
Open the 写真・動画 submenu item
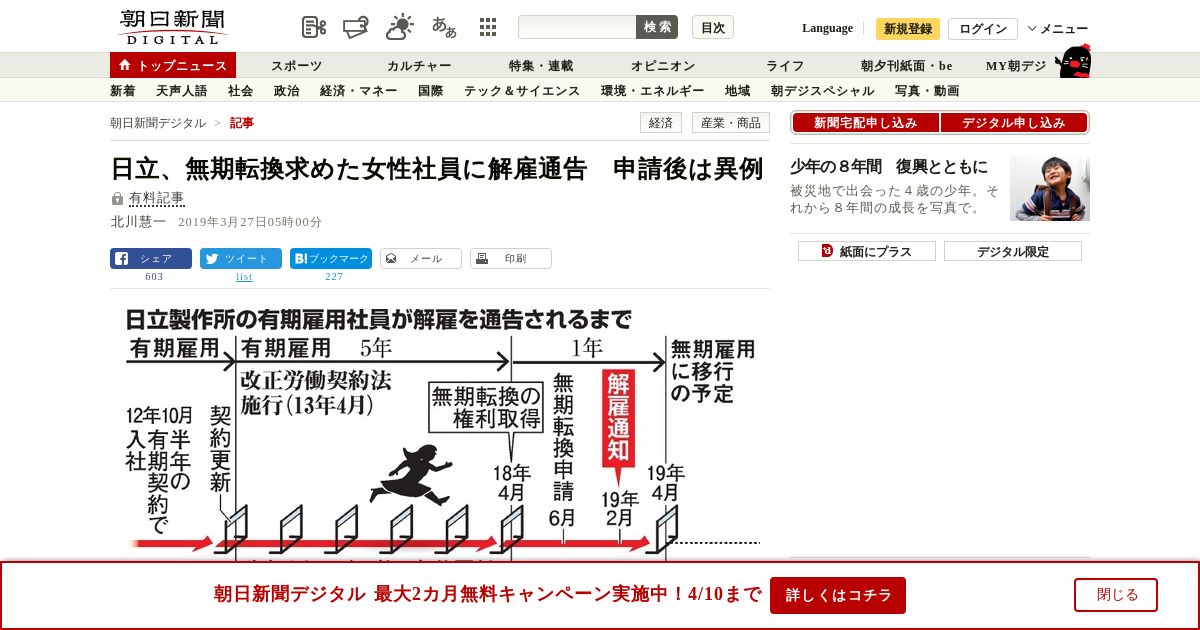tap(927, 91)
